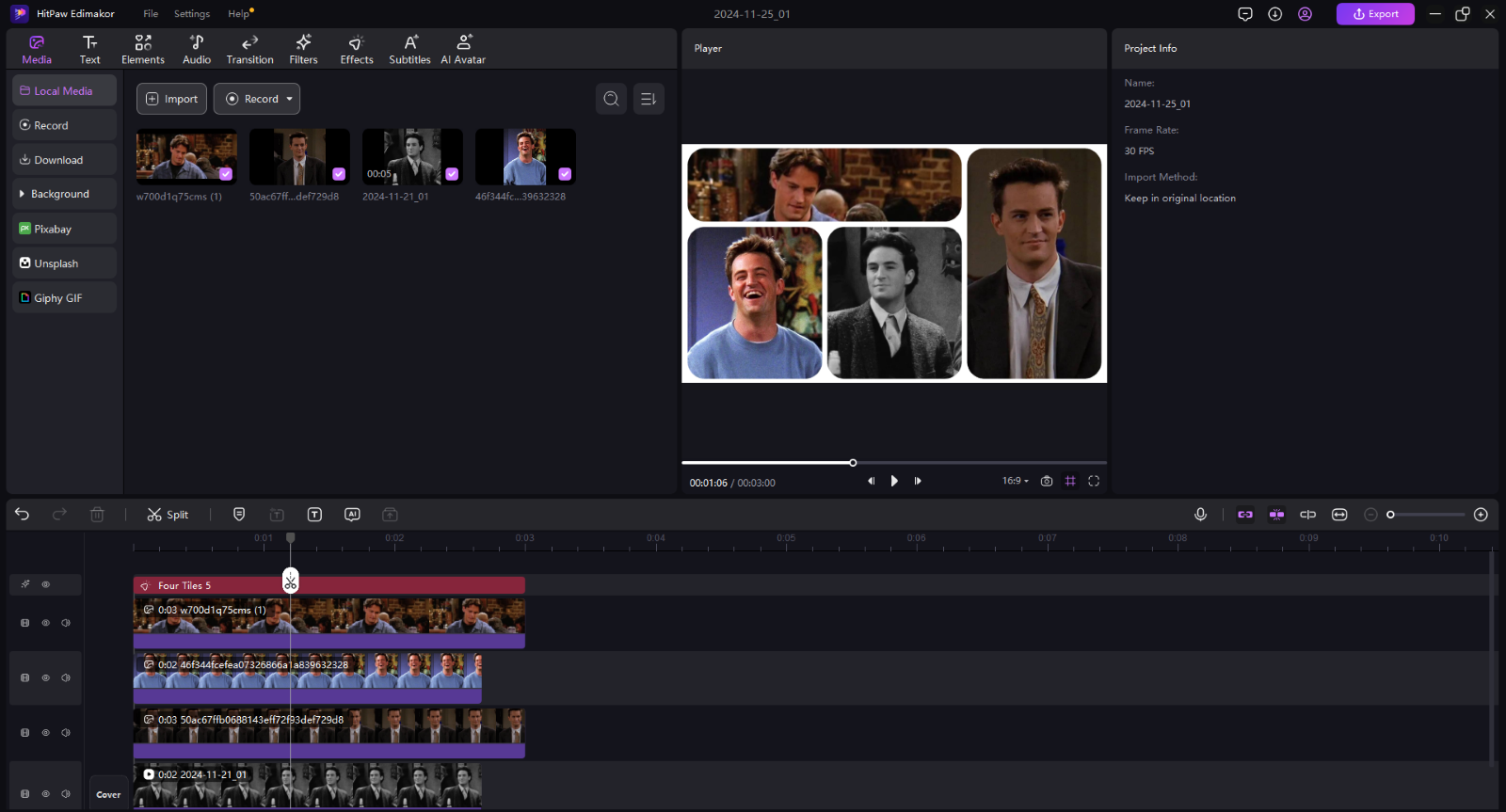This screenshot has height=812, width=1506.
Task: Open the AI Avatar tool
Action: point(463,49)
